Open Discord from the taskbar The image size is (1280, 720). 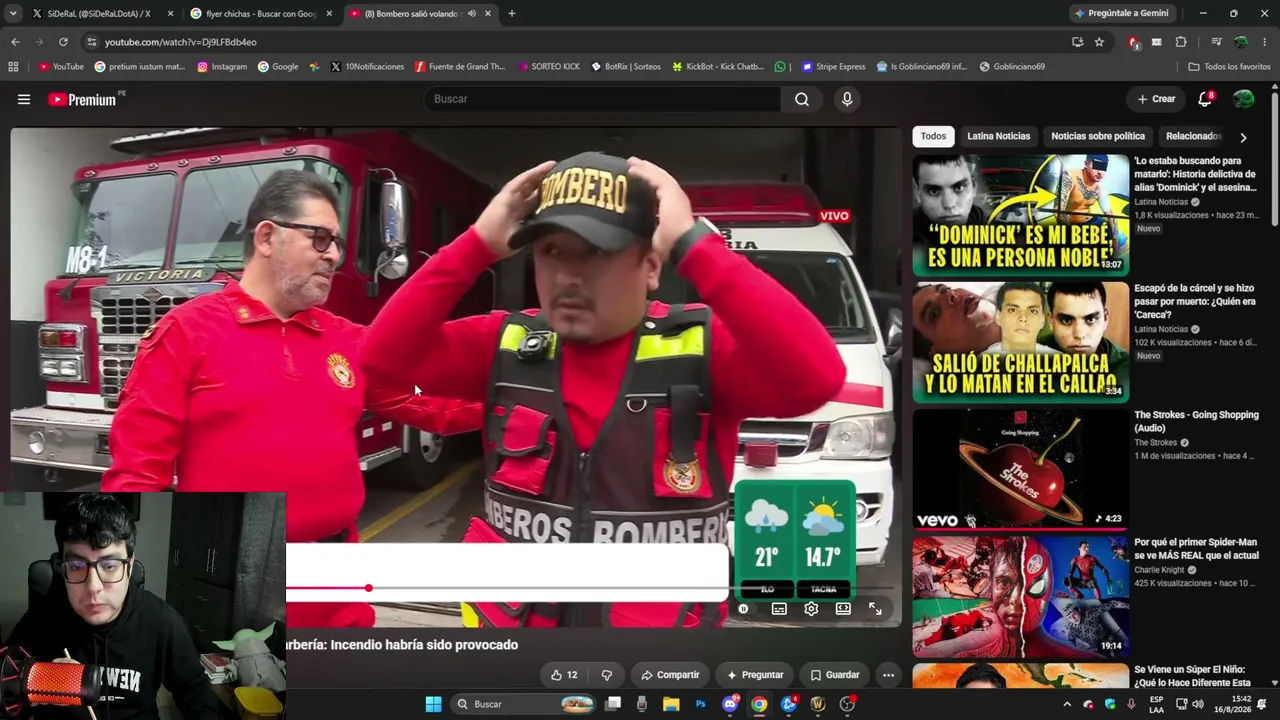click(x=730, y=704)
